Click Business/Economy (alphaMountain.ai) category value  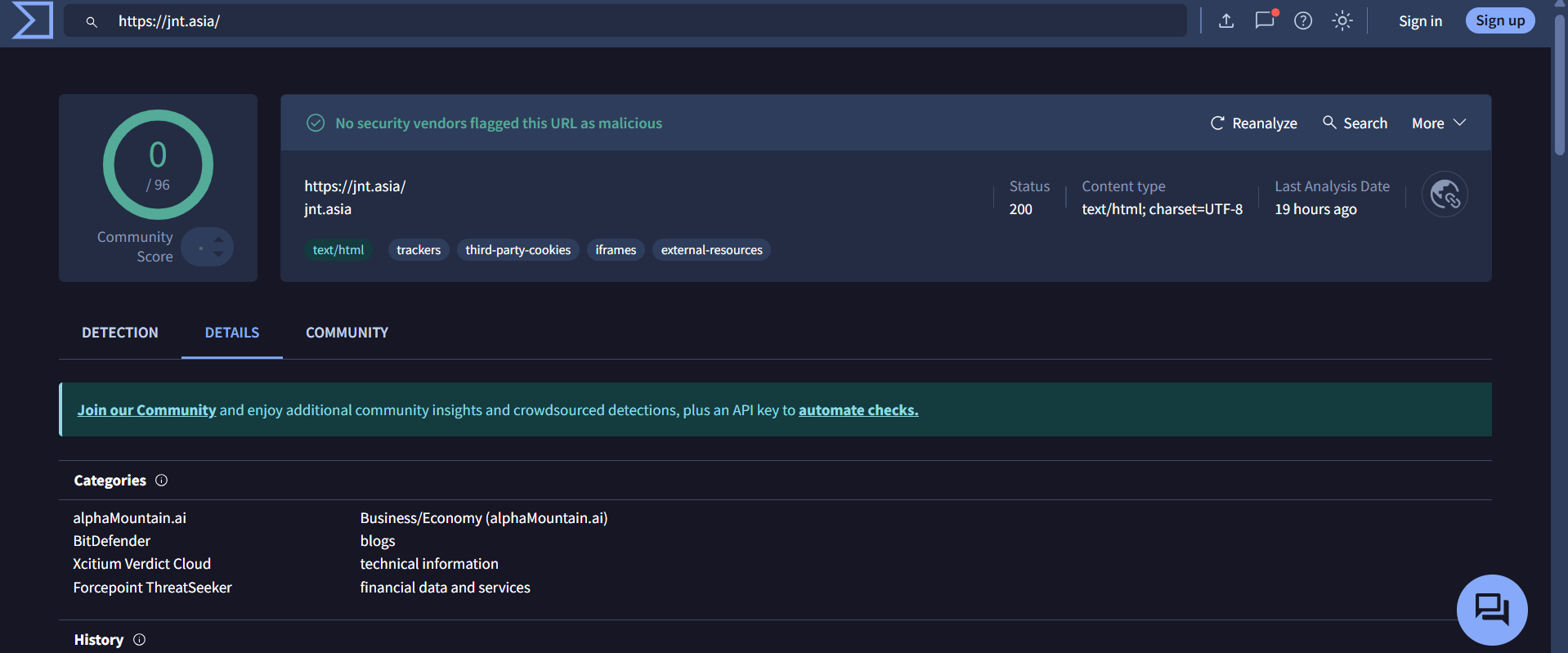point(484,518)
